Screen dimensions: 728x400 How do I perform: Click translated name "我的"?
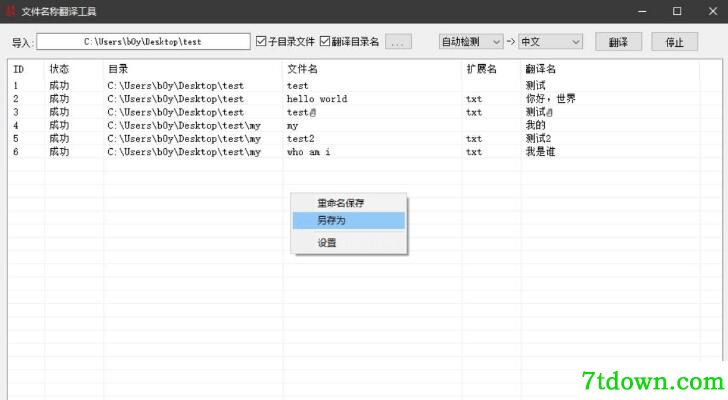coord(535,125)
